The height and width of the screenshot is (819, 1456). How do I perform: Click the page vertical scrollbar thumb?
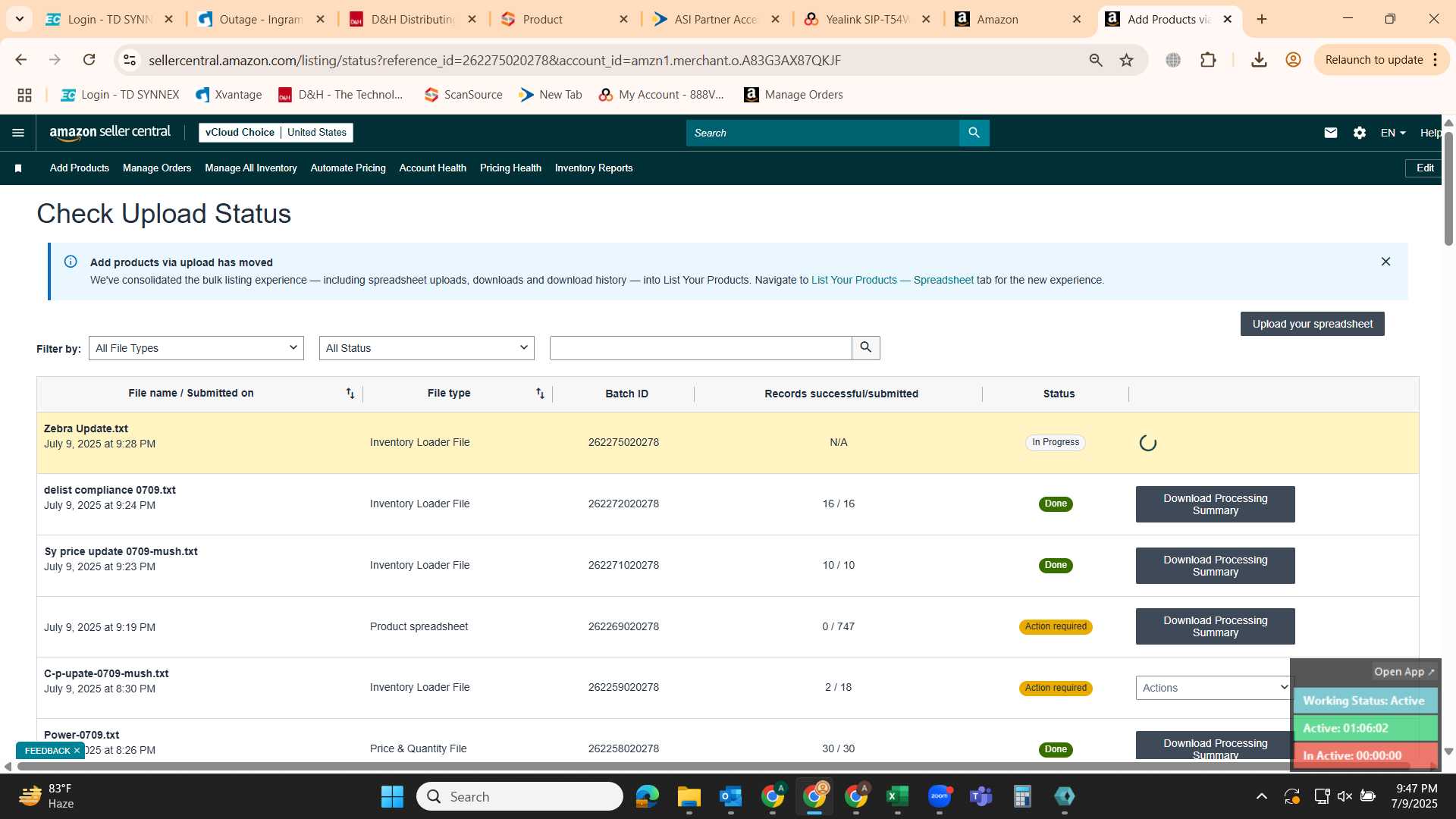[1448, 188]
